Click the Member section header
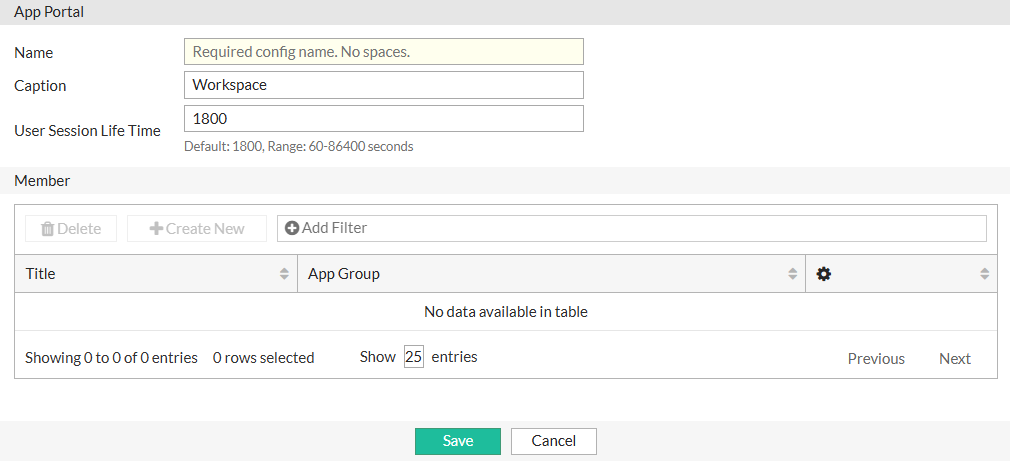The image size is (1010, 462). [x=42, y=181]
